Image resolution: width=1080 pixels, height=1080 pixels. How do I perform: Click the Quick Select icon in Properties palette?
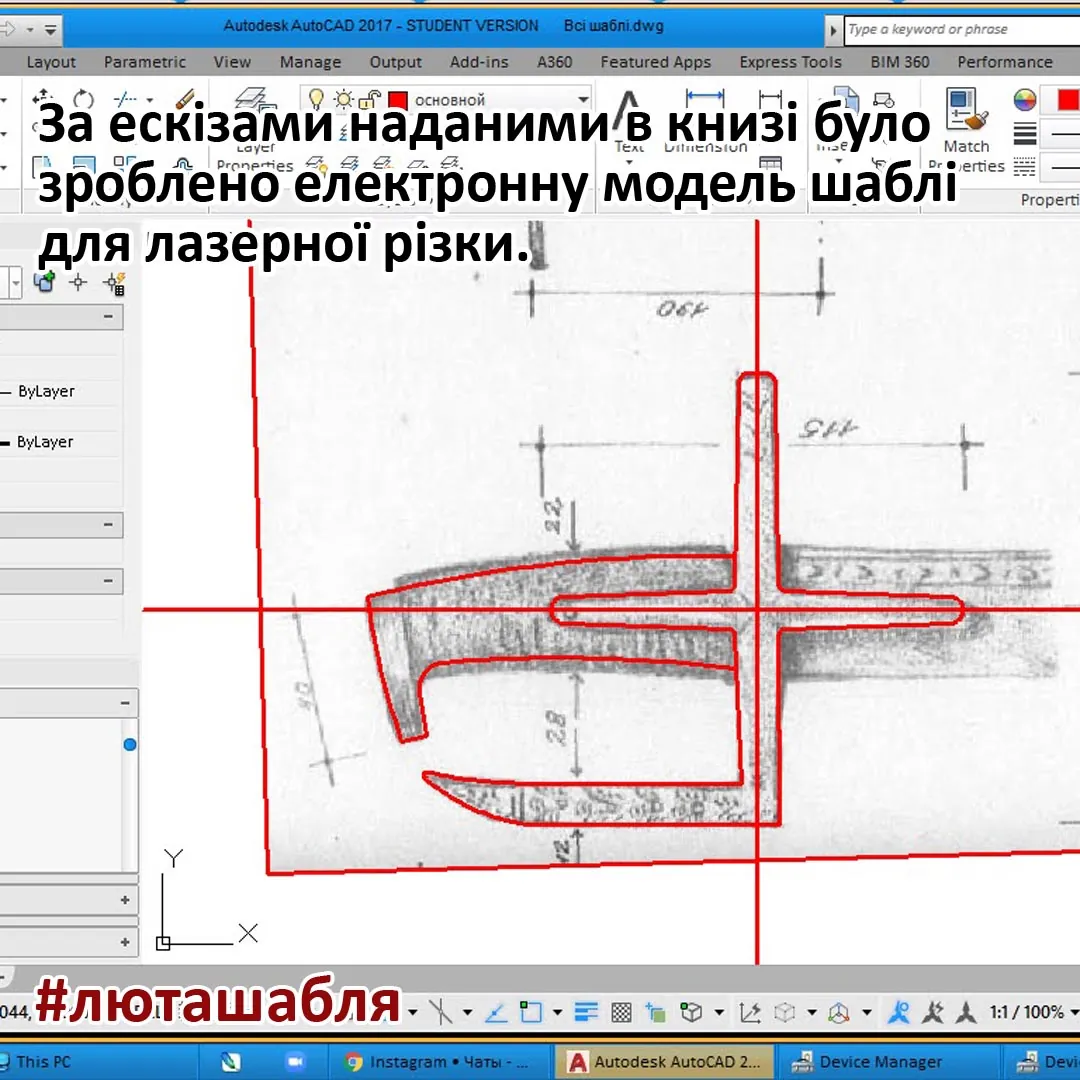(x=114, y=283)
